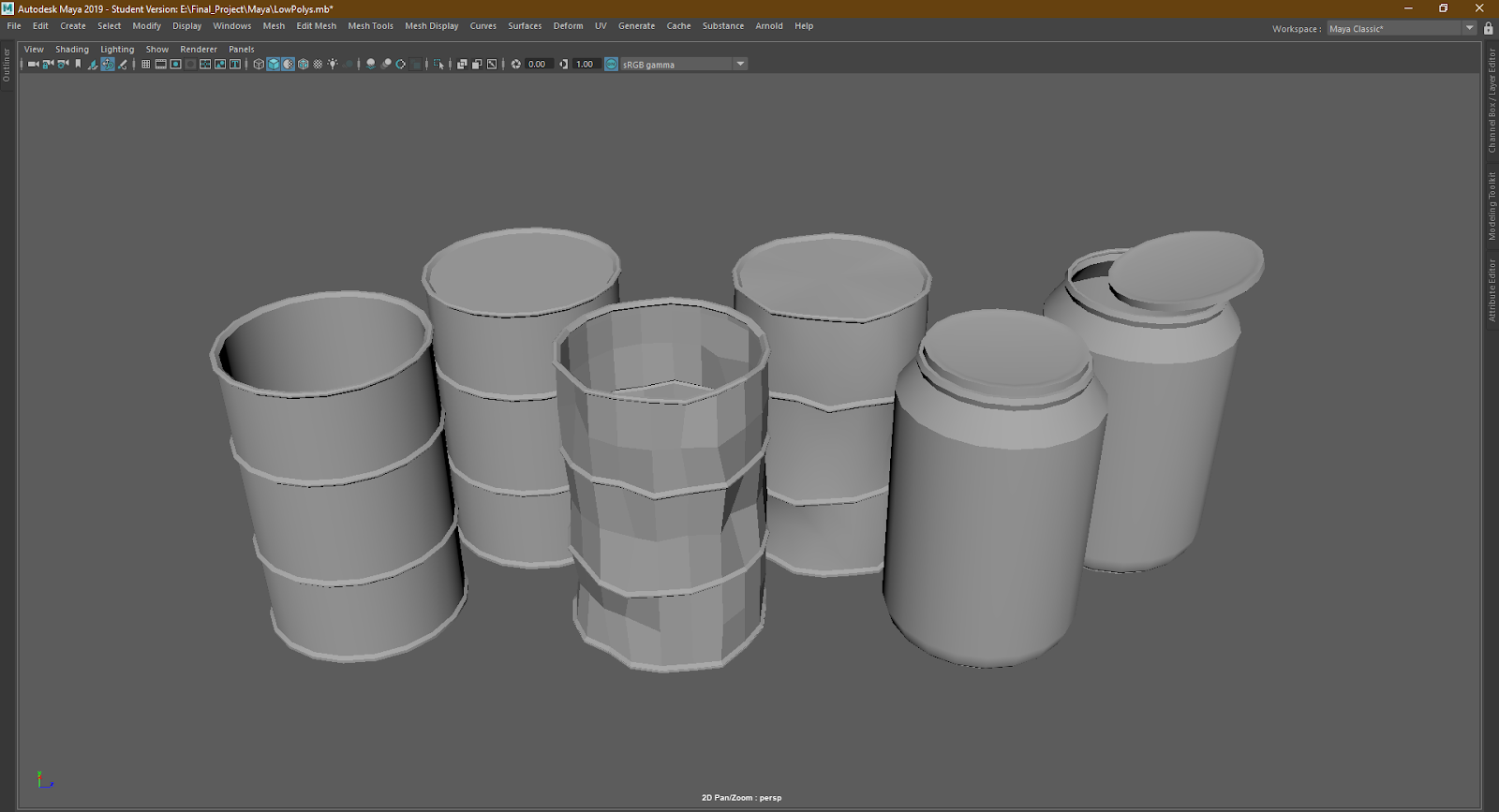
Task: Enable Wireframe on Shaded icon
Action: click(304, 65)
